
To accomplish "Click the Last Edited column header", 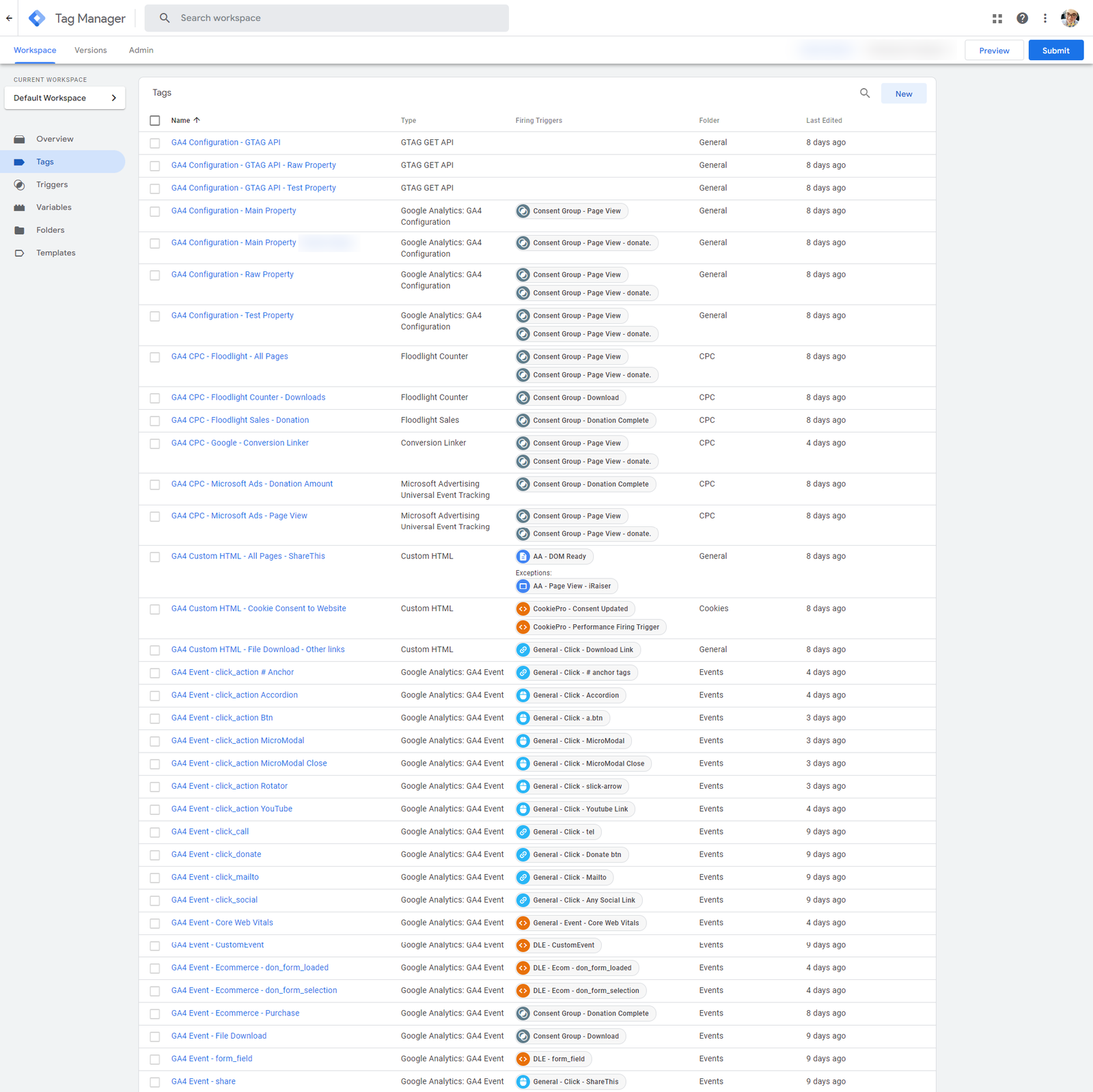I will (x=824, y=120).
